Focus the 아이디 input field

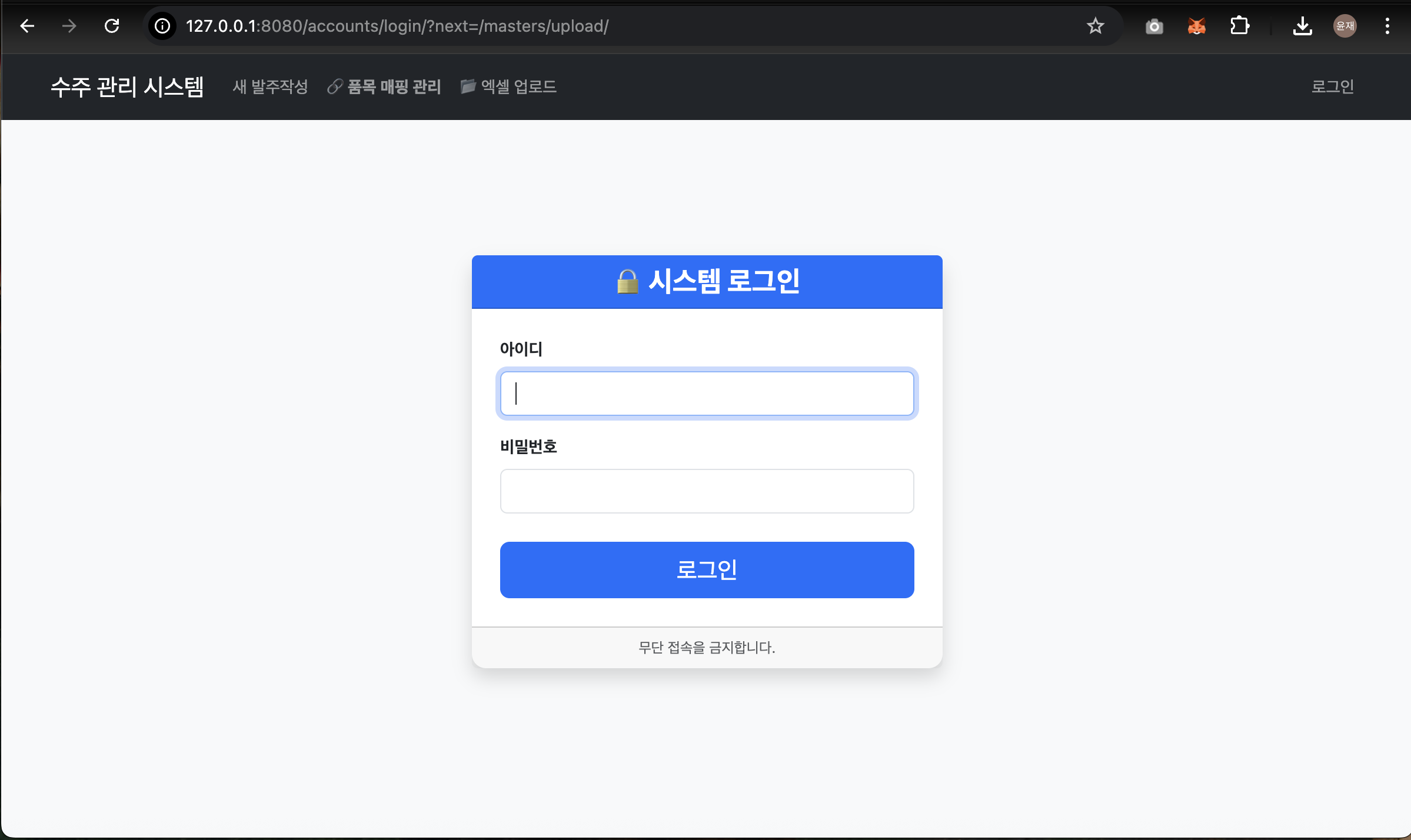pyautogui.click(x=707, y=394)
